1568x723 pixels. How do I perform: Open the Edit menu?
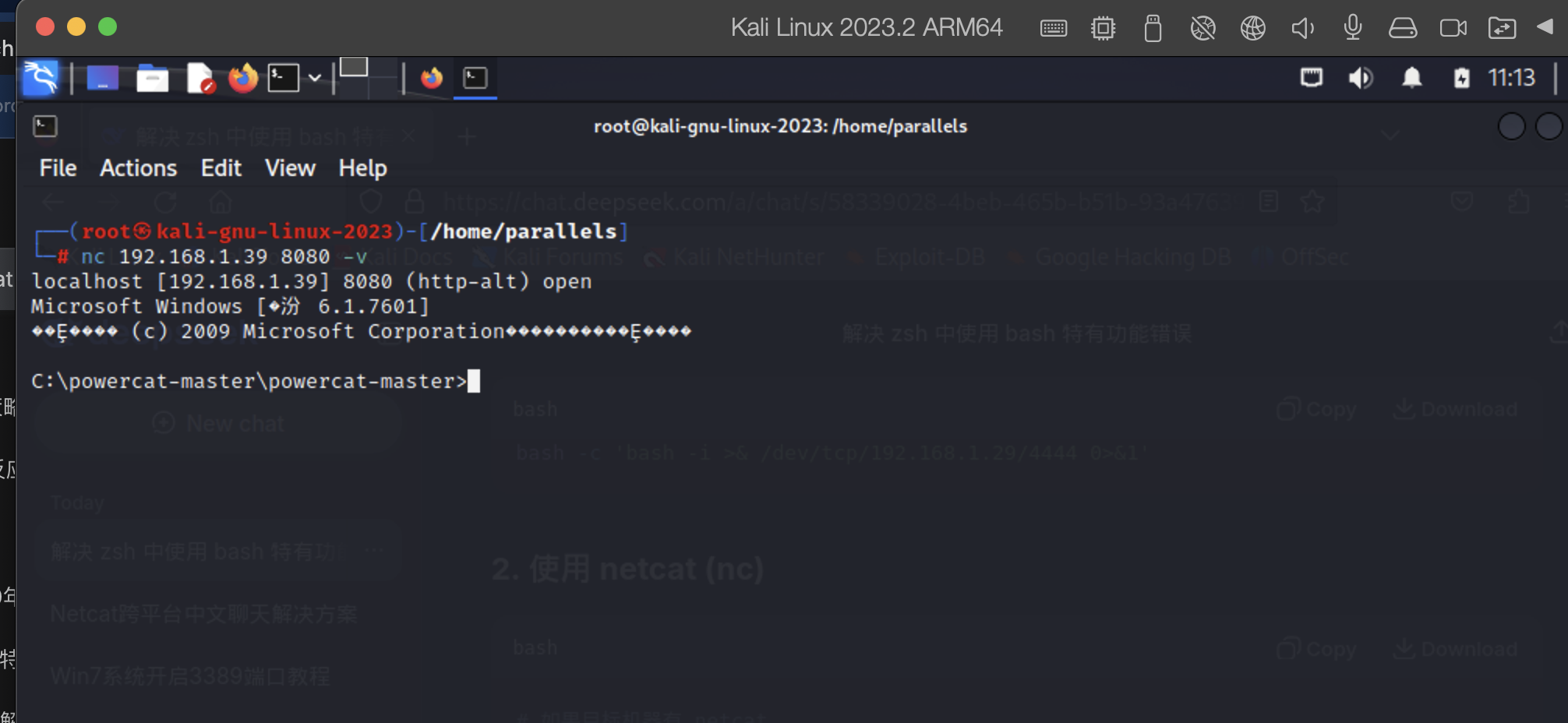(221, 168)
